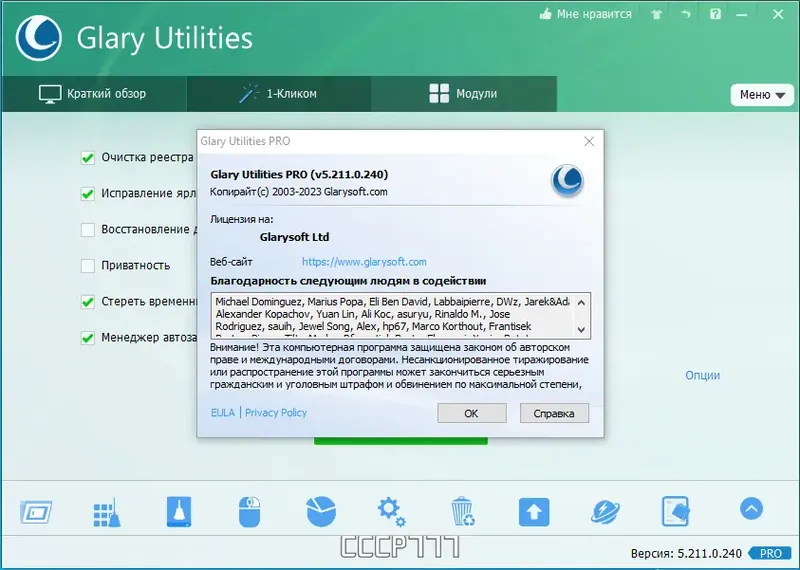Open the https://www.glarysoft.com link

click(364, 262)
